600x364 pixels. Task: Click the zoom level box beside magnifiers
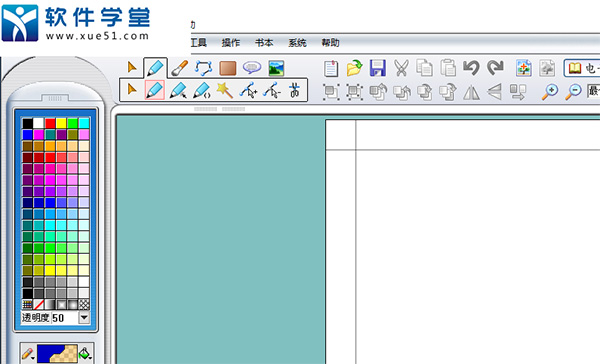click(593, 91)
